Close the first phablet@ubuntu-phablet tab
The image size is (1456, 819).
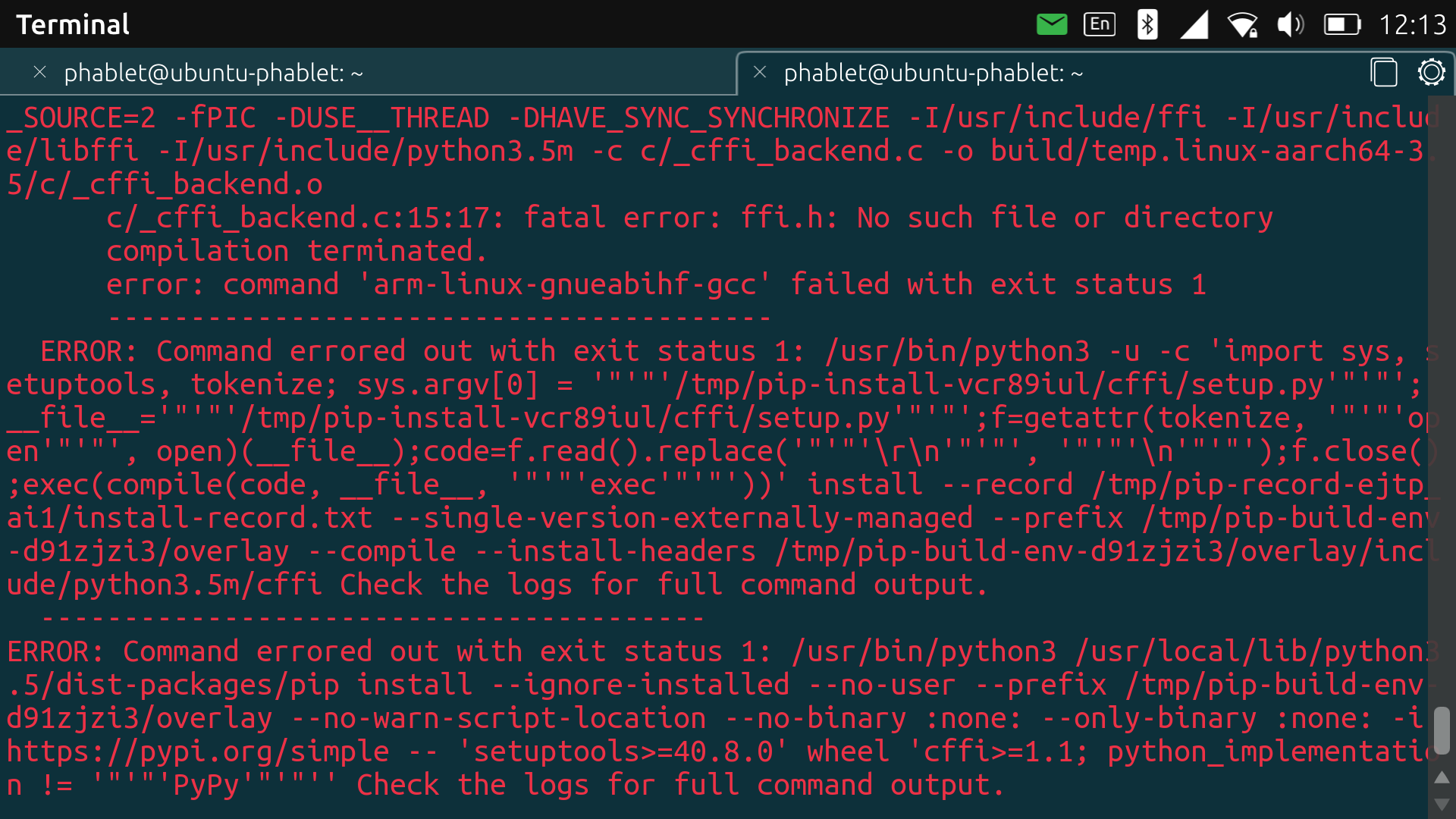coord(40,72)
